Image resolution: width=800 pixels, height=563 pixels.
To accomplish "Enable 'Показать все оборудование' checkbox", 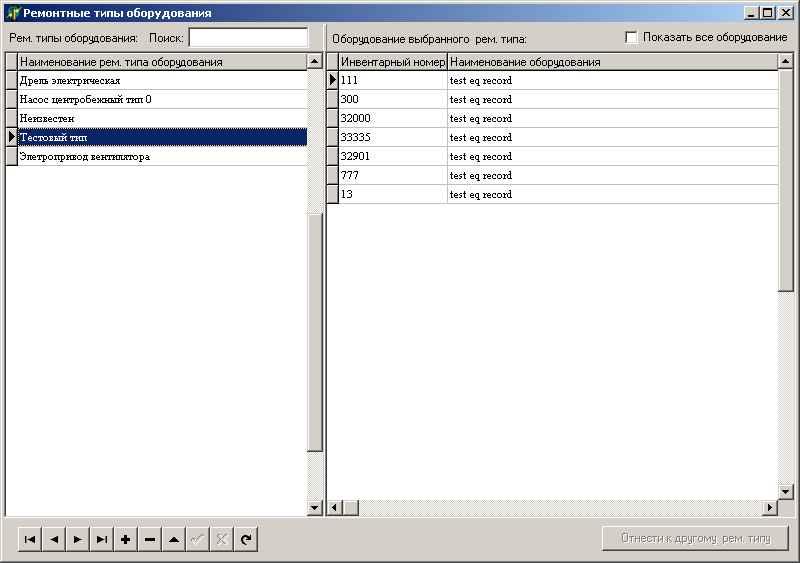I will click(631, 37).
